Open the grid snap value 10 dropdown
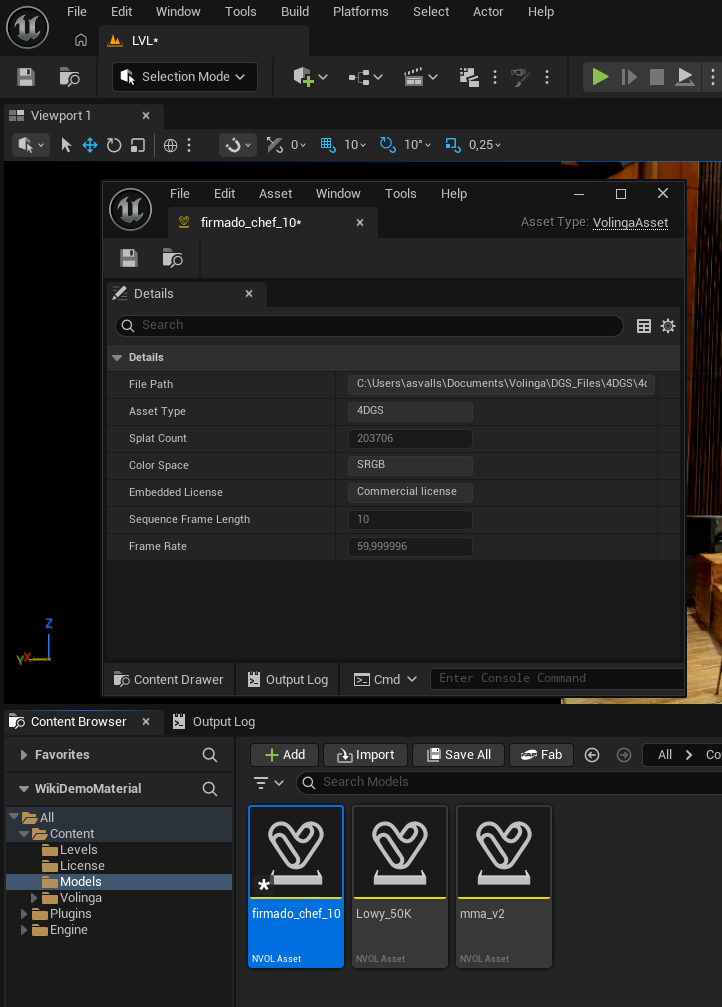The width and height of the screenshot is (722, 1007). [355, 145]
